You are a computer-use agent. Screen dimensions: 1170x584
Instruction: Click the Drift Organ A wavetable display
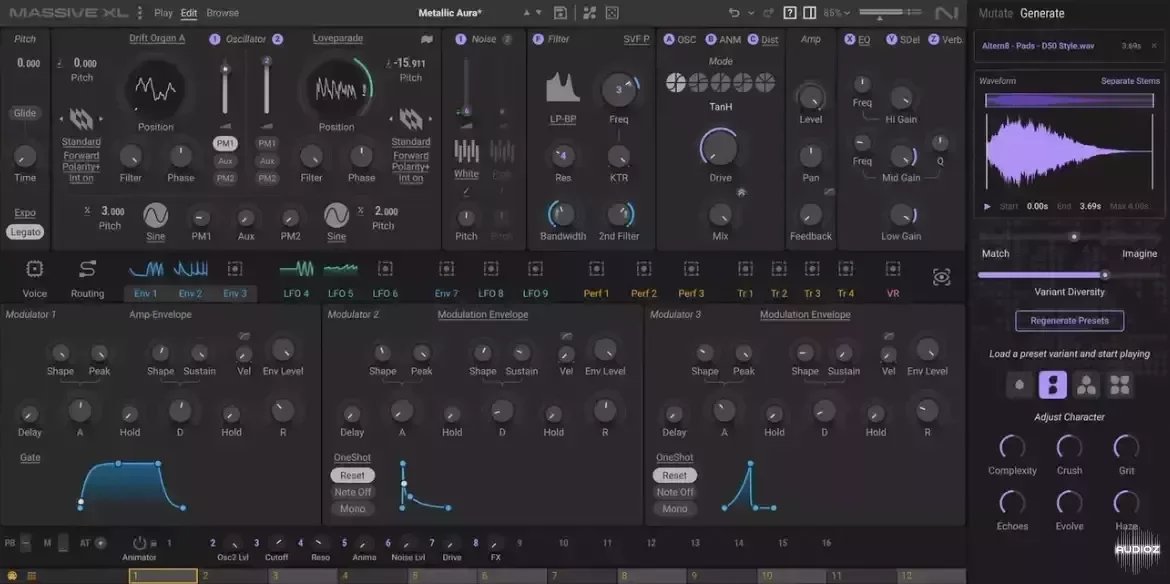tap(155, 88)
